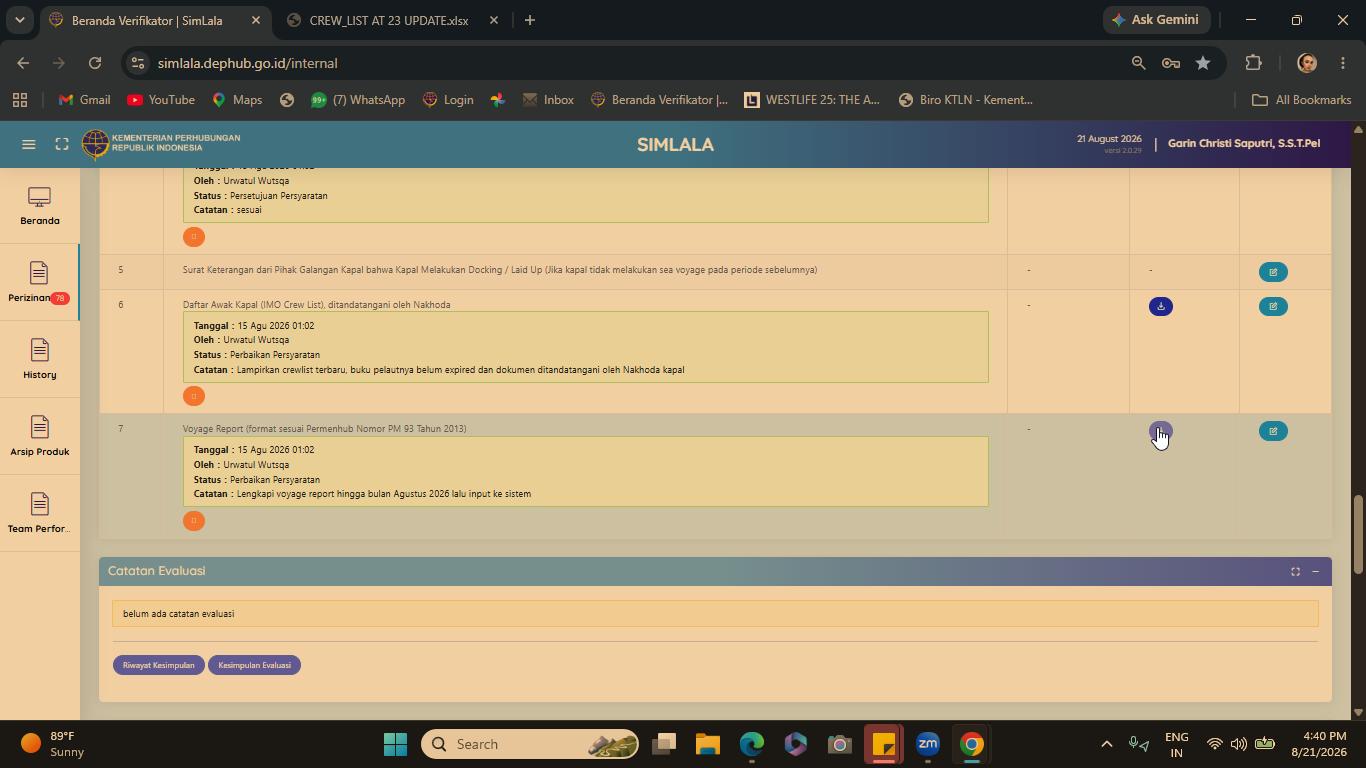Click the page vertical scrollbar thumb

tap(1357, 535)
